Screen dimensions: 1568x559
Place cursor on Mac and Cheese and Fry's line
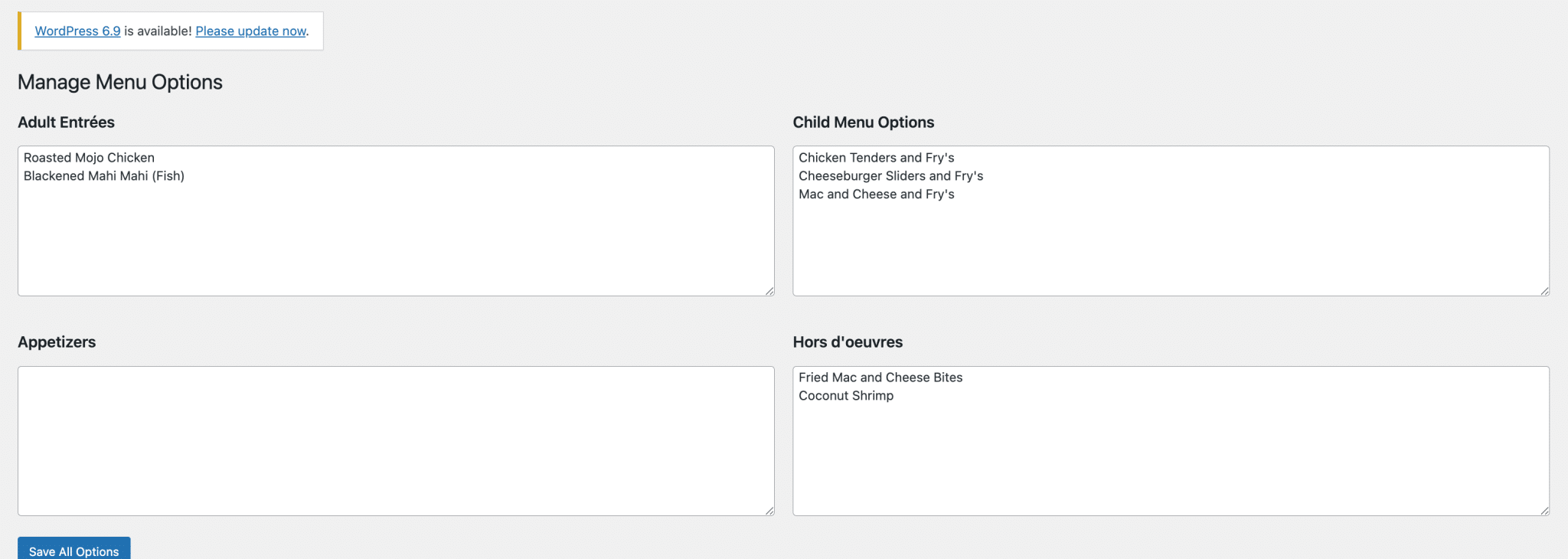coord(876,195)
